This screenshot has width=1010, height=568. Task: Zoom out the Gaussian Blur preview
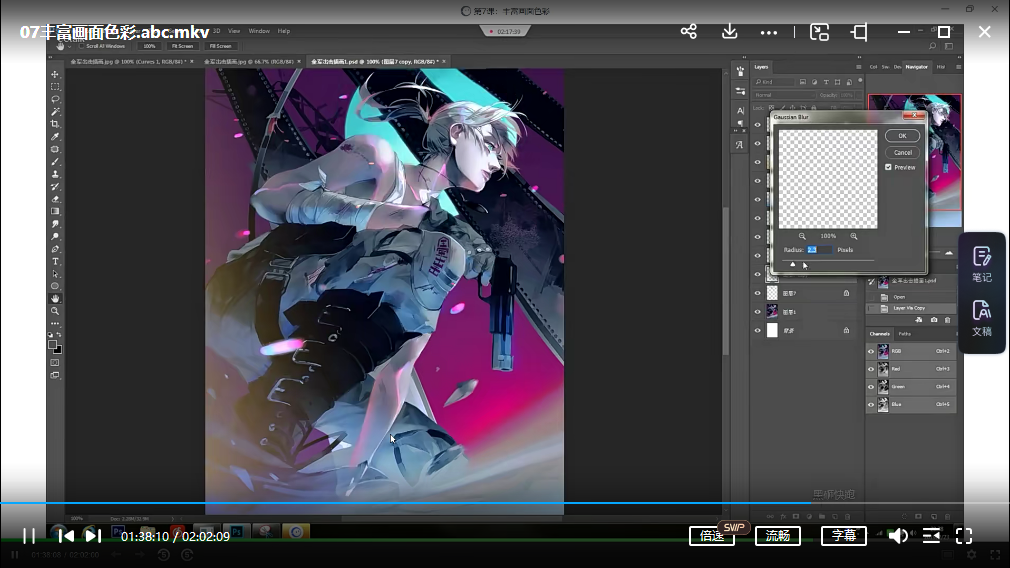[x=802, y=236]
